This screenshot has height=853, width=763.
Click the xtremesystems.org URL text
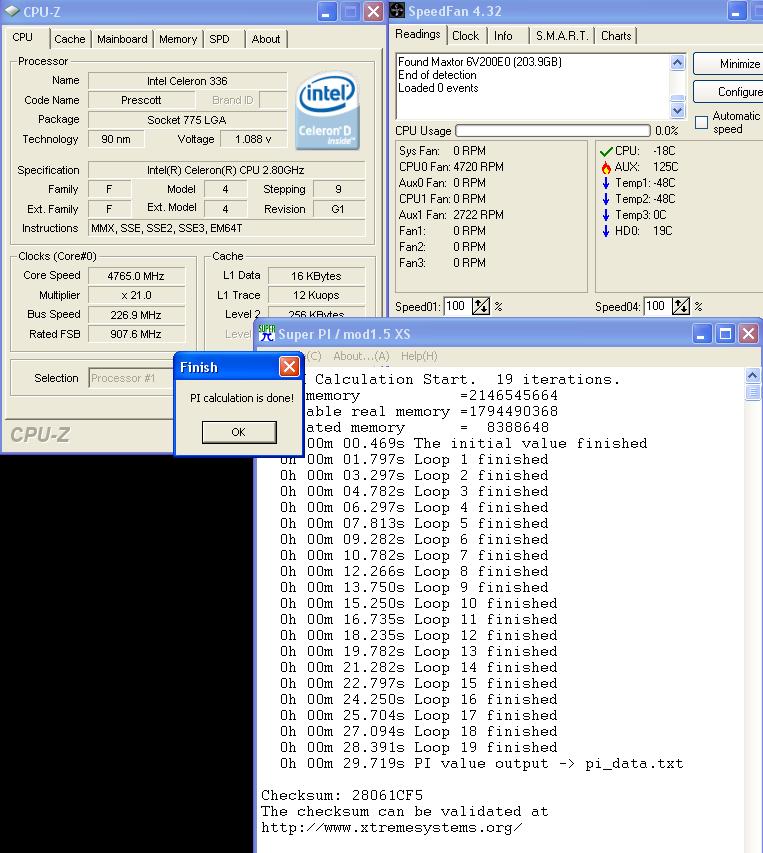pyautogui.click(x=392, y=827)
